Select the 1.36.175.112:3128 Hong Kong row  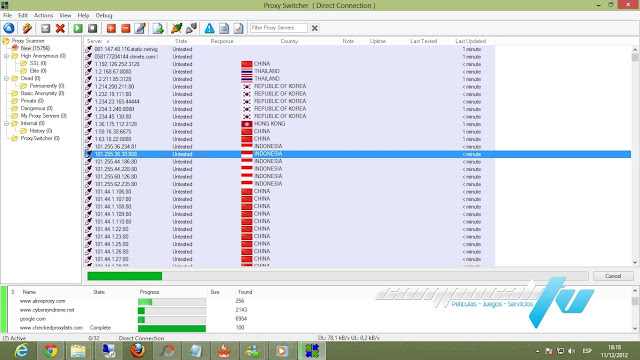[x=289, y=124]
